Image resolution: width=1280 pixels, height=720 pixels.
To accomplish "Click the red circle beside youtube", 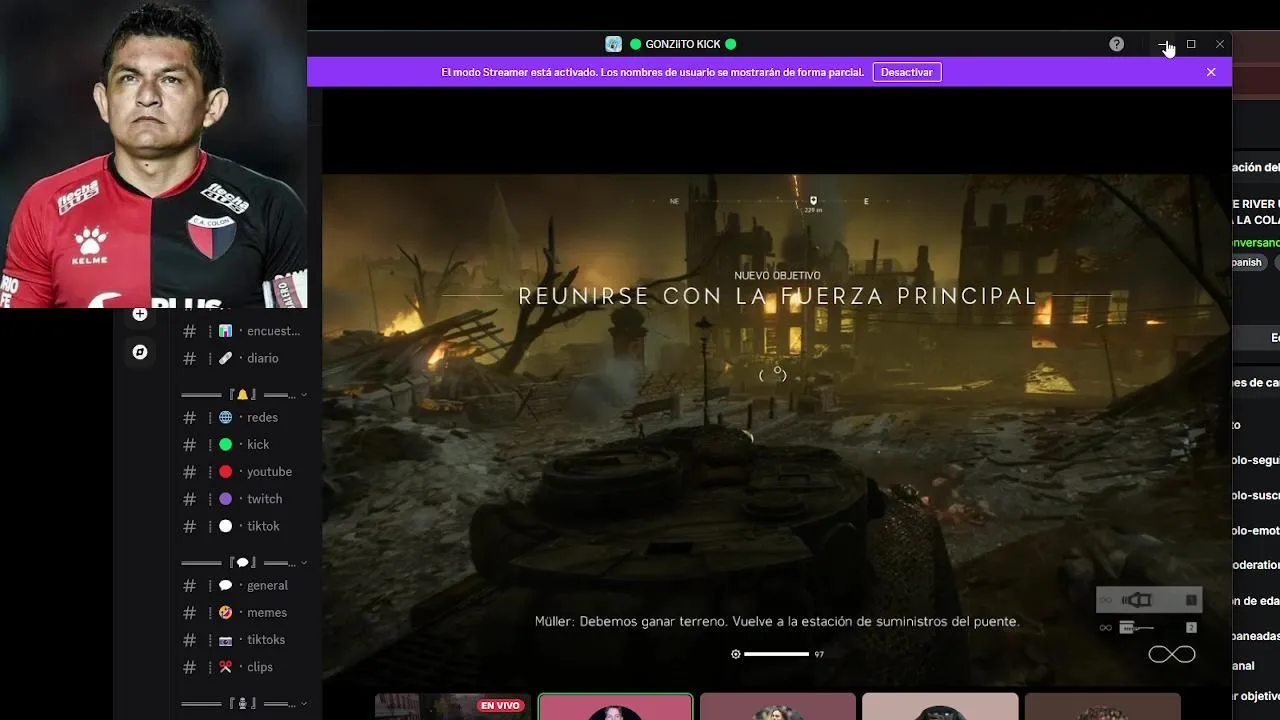I will (x=226, y=472).
